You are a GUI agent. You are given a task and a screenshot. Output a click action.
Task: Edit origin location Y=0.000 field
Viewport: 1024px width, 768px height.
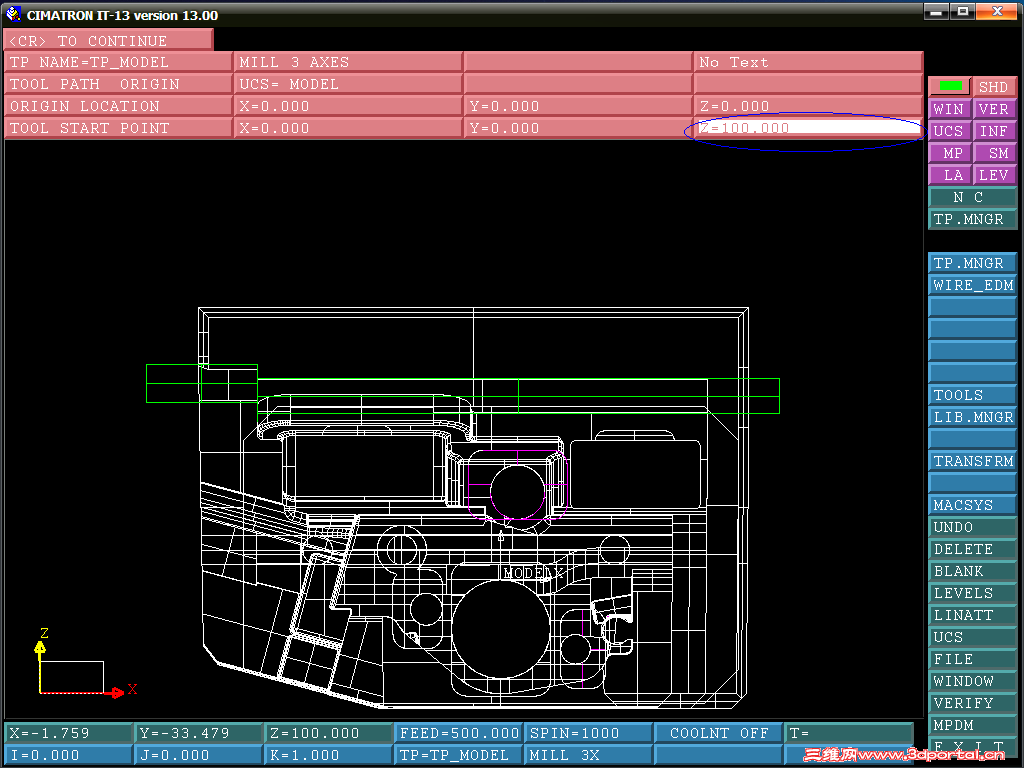pos(578,106)
